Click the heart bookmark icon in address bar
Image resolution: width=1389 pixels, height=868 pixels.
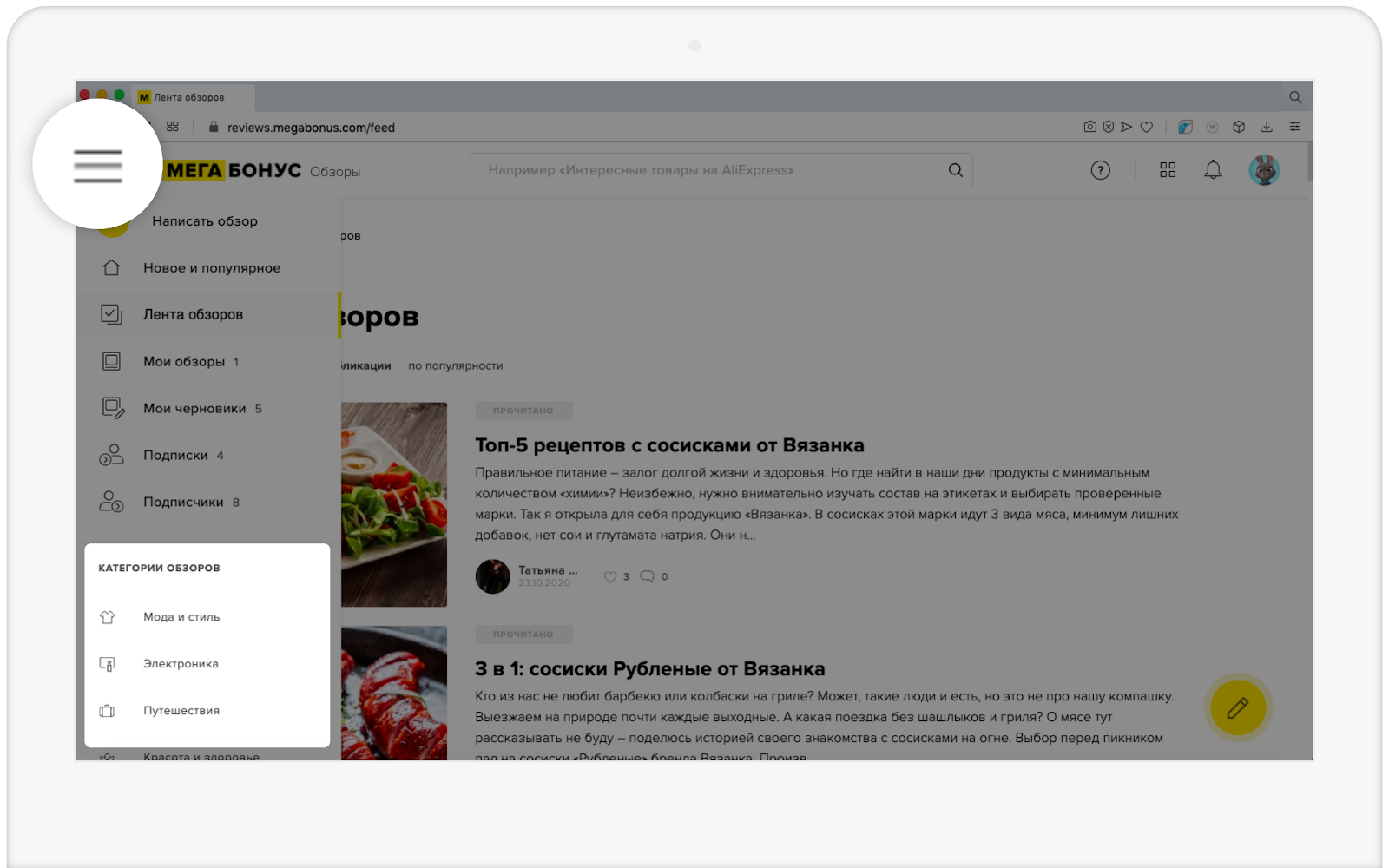coord(1147,127)
